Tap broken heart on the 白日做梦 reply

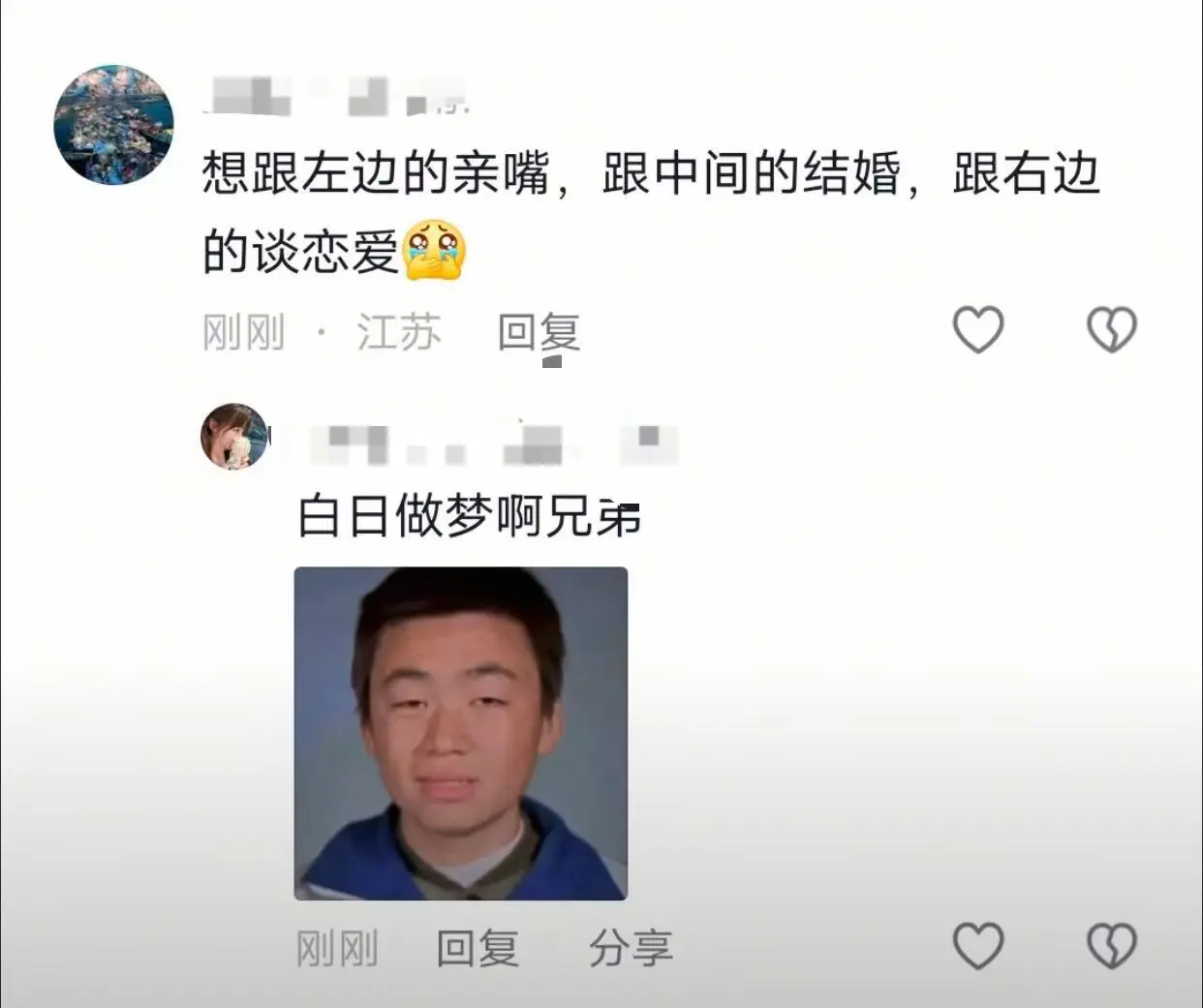click(x=1112, y=945)
